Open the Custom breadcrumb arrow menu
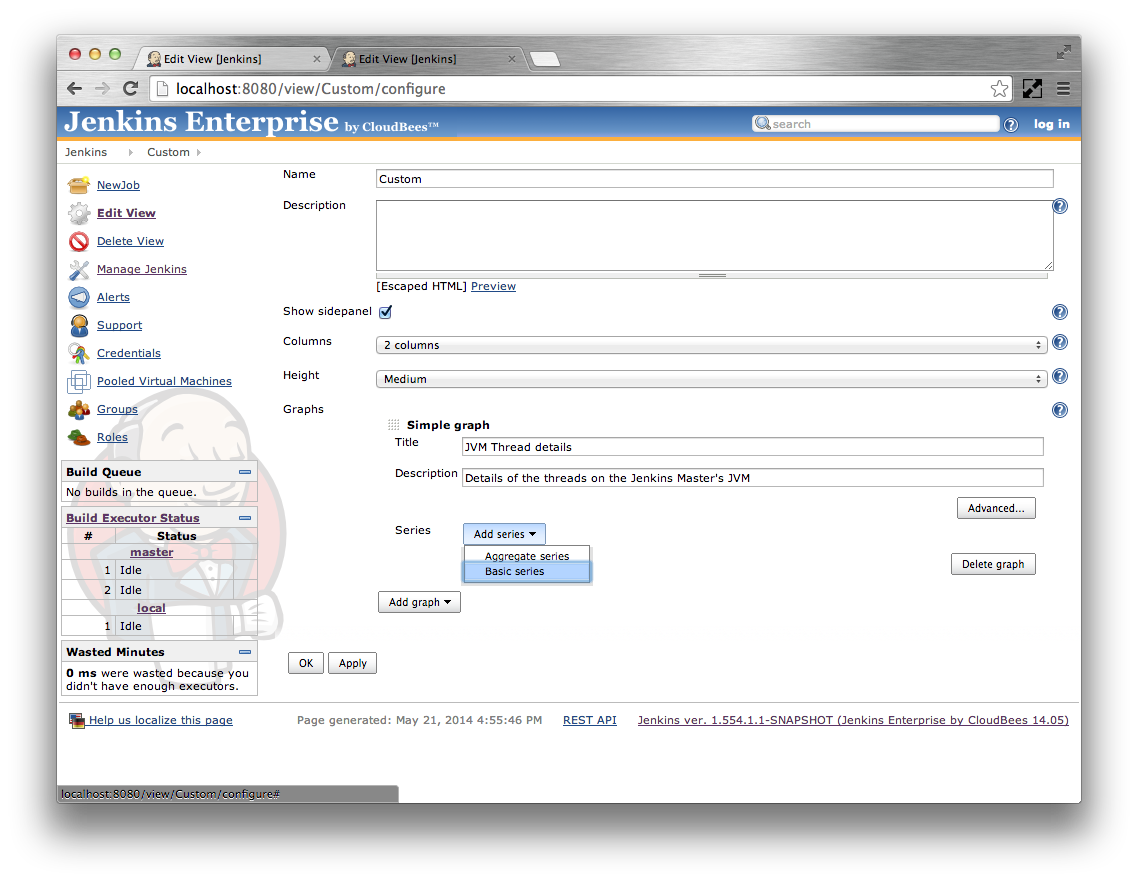The height and width of the screenshot is (882, 1138). [199, 152]
